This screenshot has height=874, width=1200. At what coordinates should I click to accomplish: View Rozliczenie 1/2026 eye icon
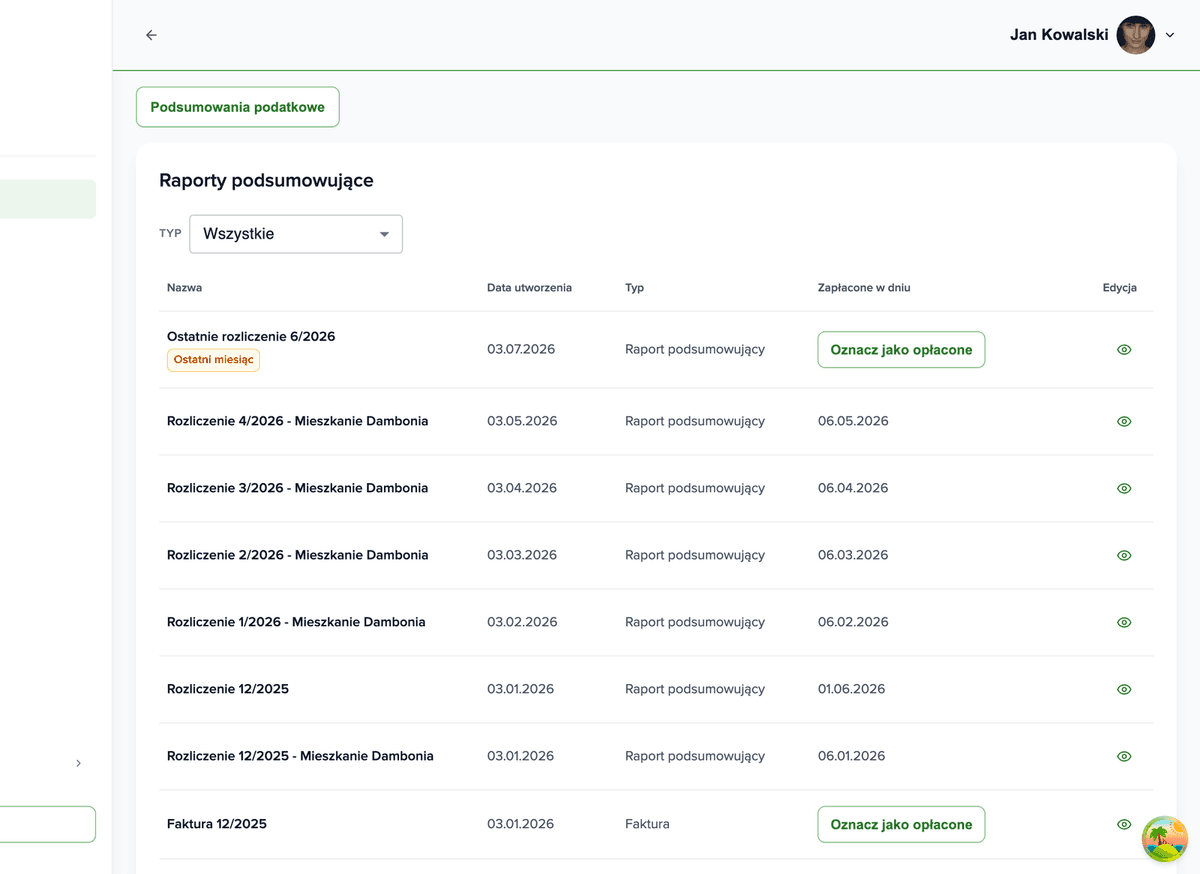coord(1124,622)
